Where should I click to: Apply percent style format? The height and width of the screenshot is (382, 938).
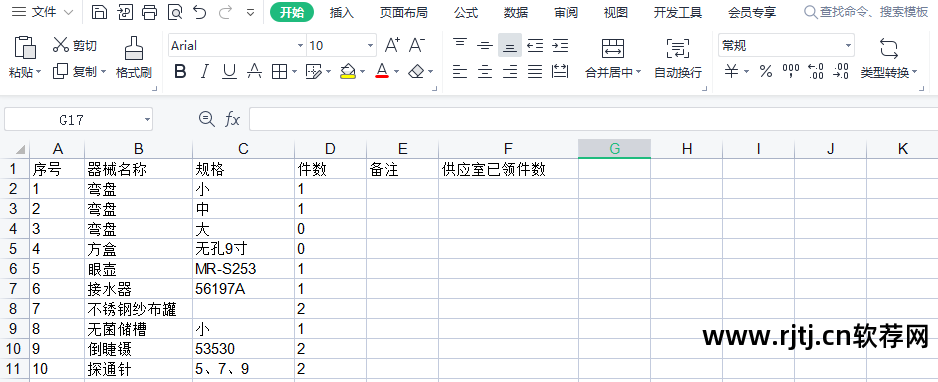click(x=766, y=72)
